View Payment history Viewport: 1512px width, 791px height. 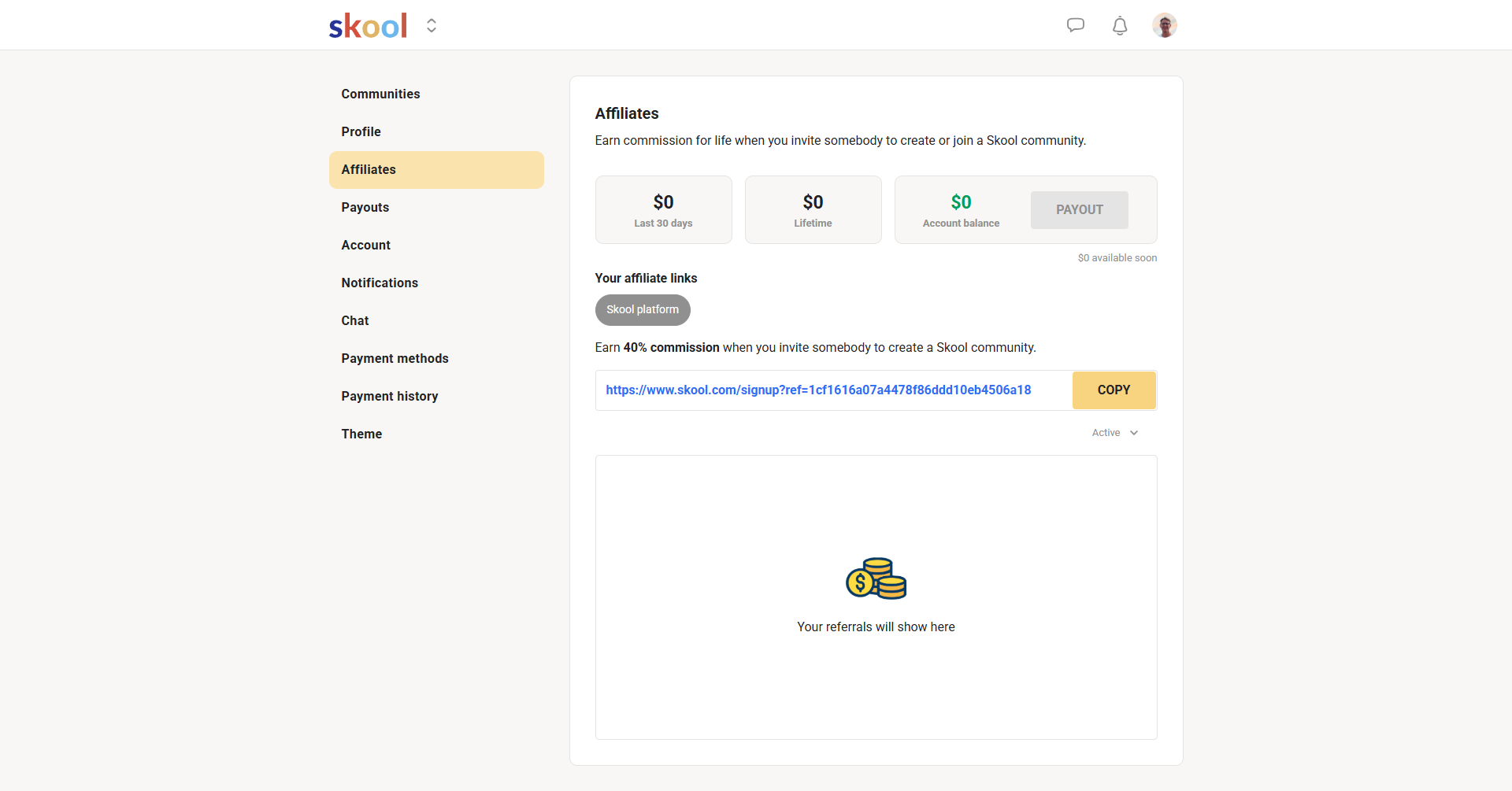tap(389, 397)
